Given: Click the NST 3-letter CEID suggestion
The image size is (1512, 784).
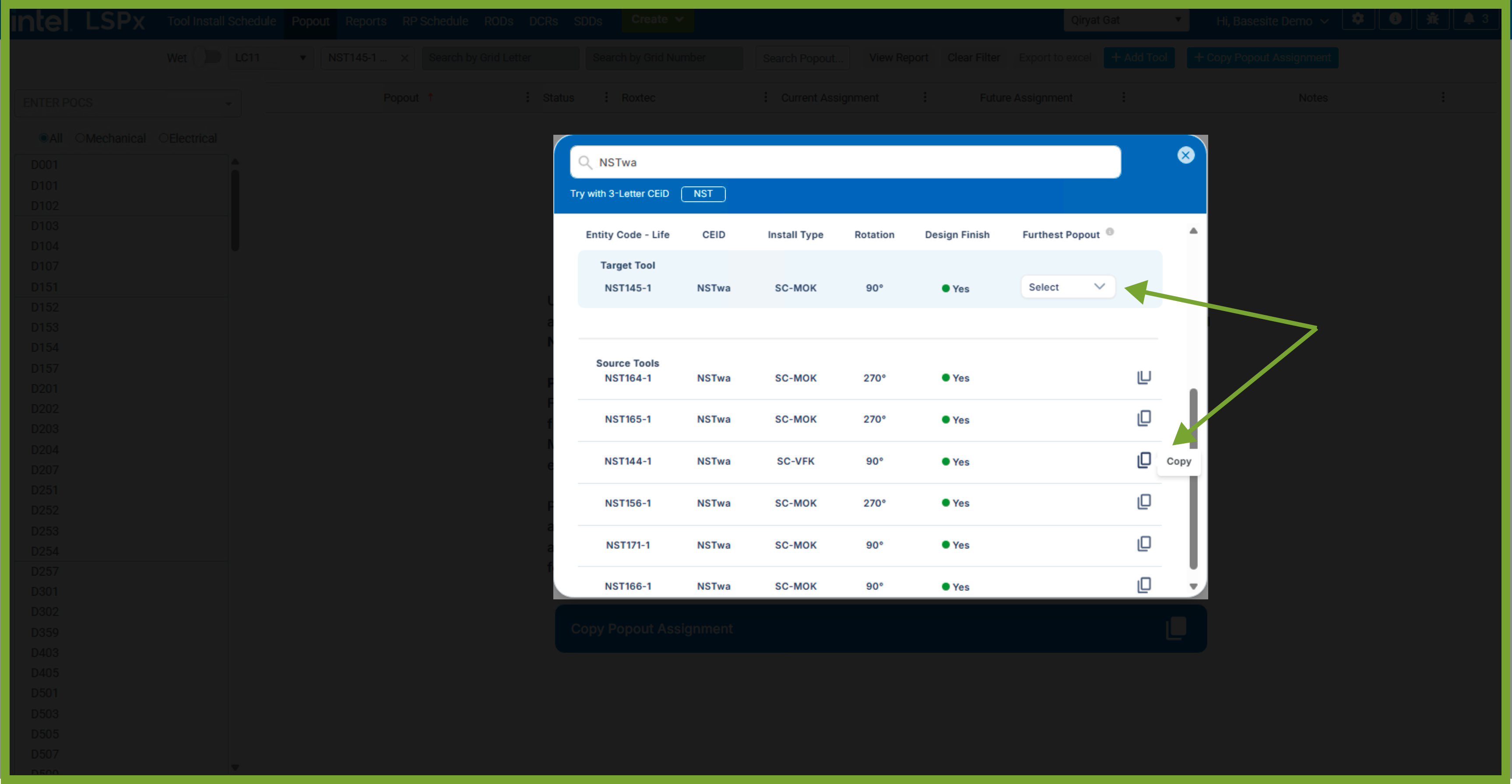Looking at the screenshot, I should tap(703, 194).
